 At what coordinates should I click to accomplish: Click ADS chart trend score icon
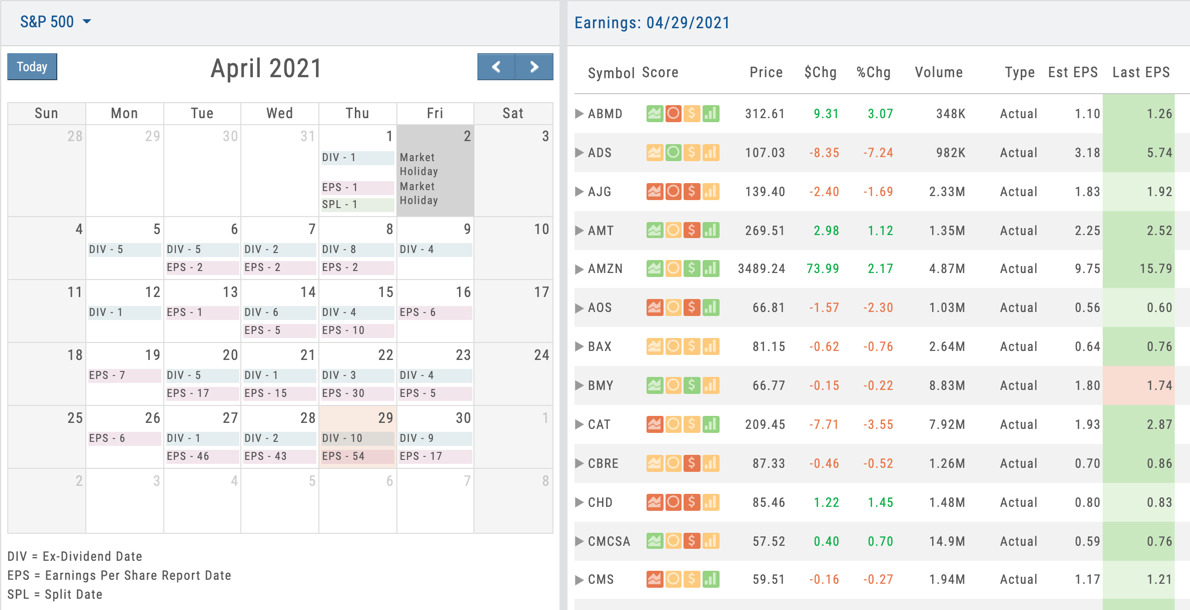(655, 152)
